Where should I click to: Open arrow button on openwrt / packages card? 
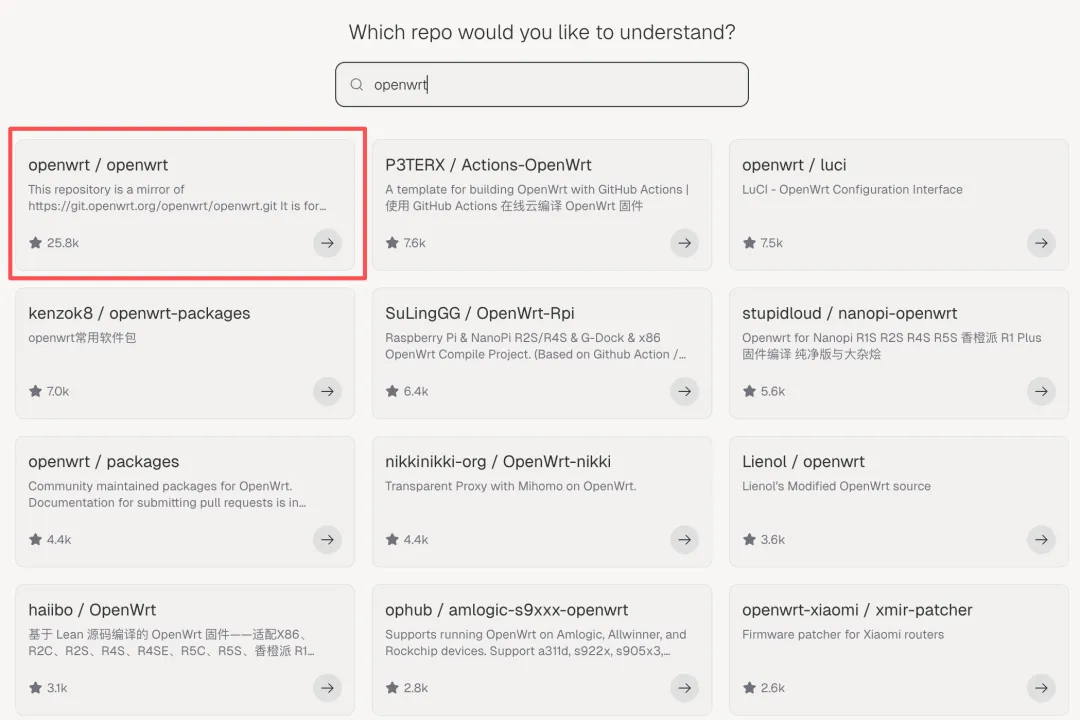pos(327,539)
